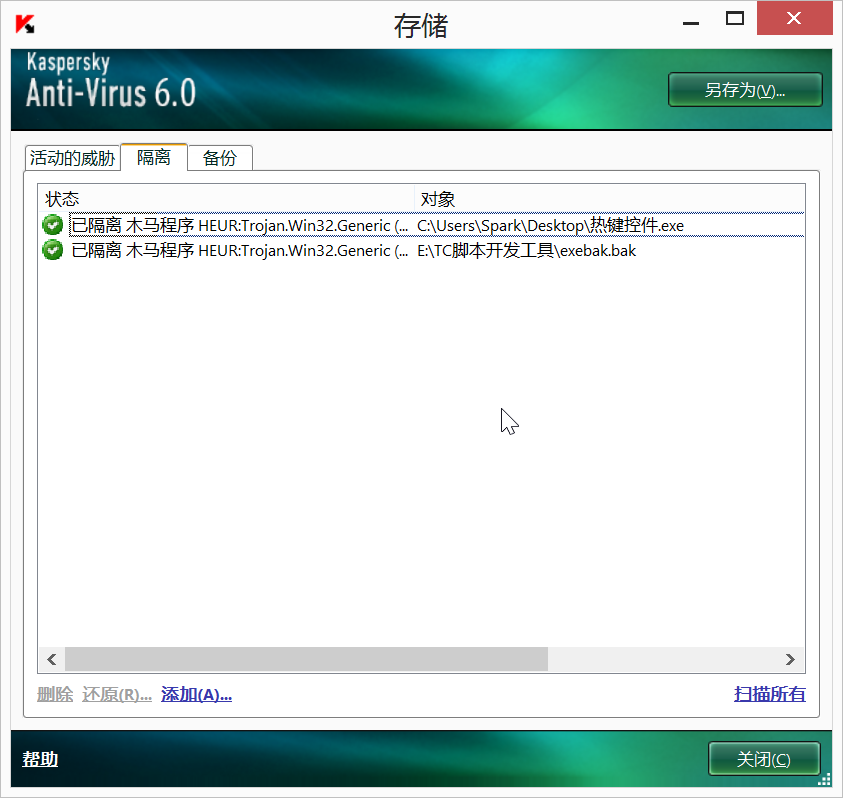Viewport: 843px width, 798px height.
Task: Select path C:\Users\Spark\Desktop\热键控件.exe
Action: (x=551, y=225)
